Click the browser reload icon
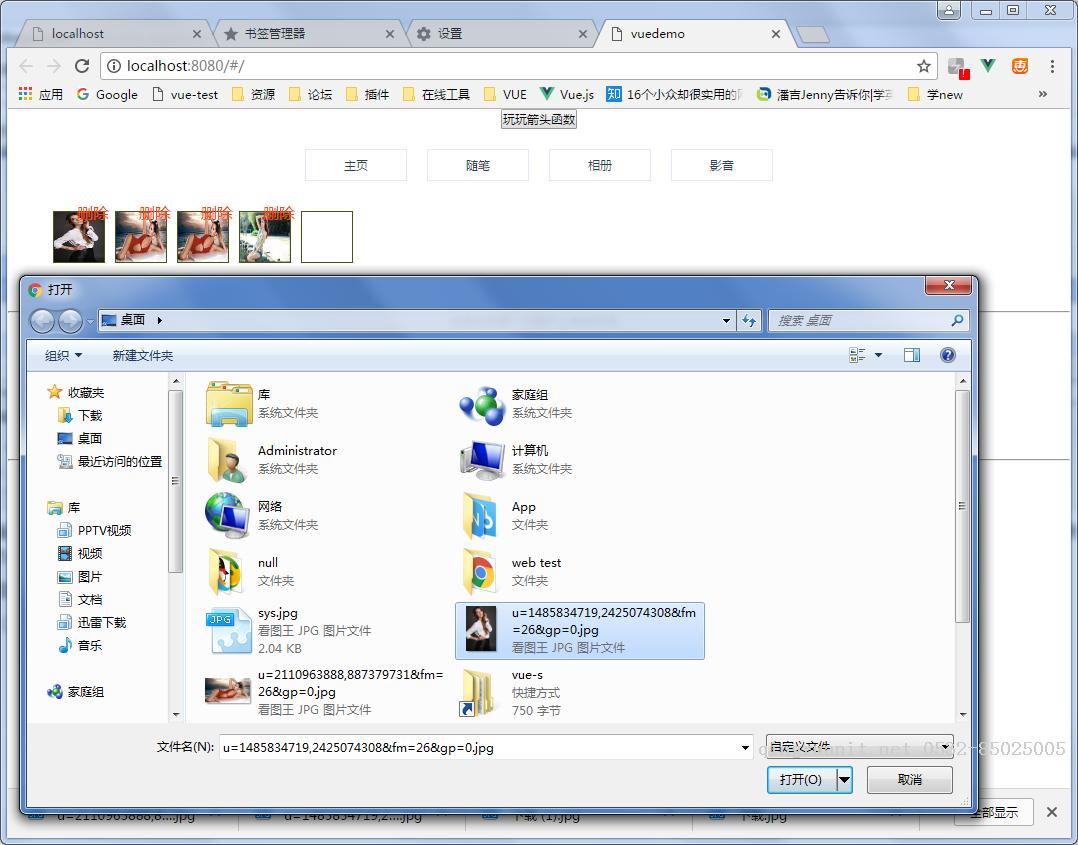This screenshot has height=845, width=1078. [x=82, y=66]
